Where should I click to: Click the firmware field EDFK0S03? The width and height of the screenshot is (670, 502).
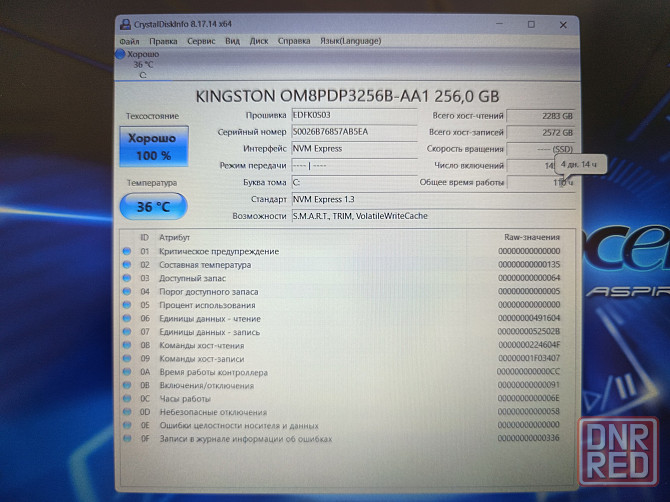[354, 115]
